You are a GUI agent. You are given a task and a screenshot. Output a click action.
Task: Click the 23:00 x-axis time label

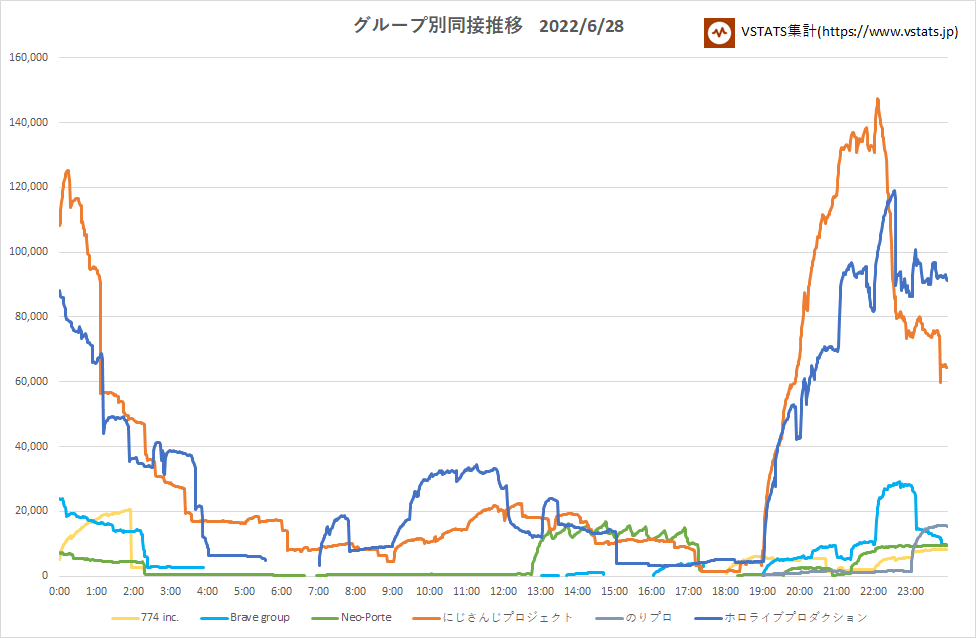click(910, 591)
